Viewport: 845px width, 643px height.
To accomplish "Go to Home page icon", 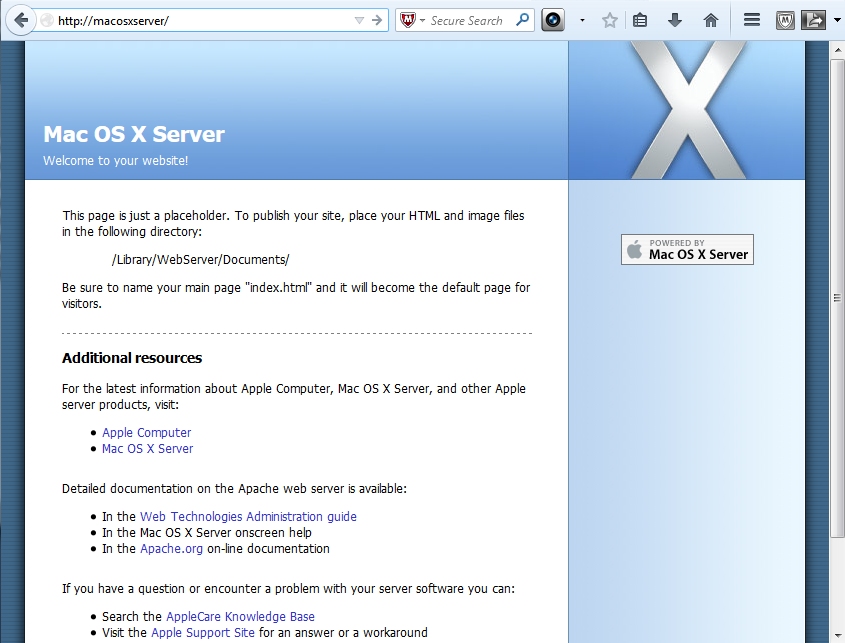I will pyautogui.click(x=710, y=20).
